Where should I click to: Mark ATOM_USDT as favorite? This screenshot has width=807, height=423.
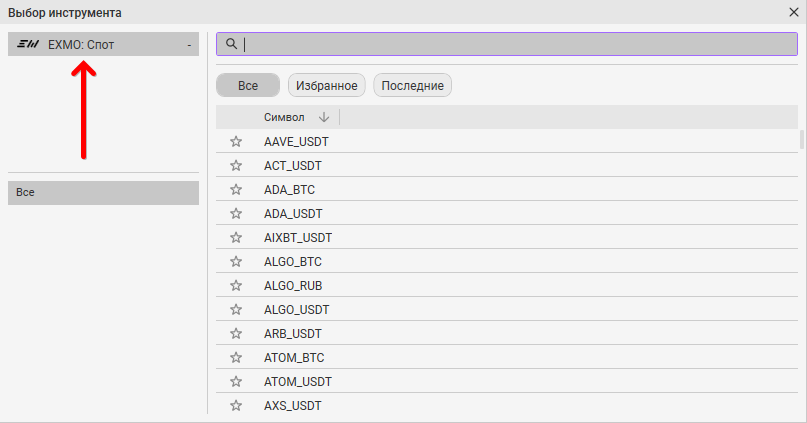tap(236, 381)
